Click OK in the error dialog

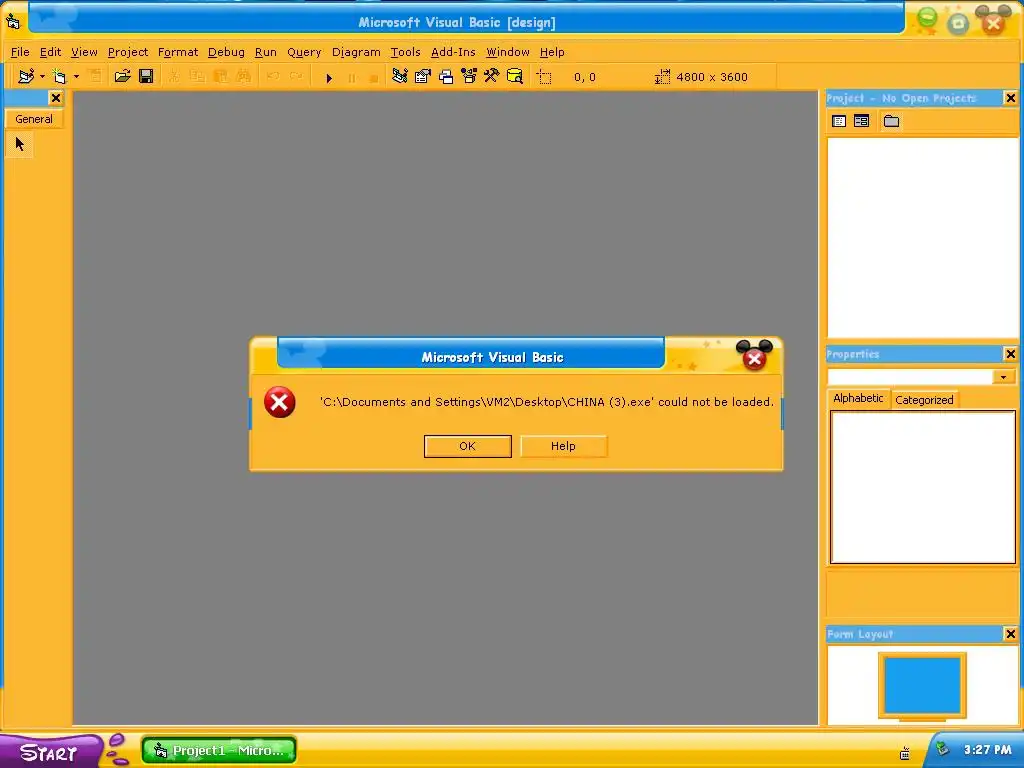468,446
